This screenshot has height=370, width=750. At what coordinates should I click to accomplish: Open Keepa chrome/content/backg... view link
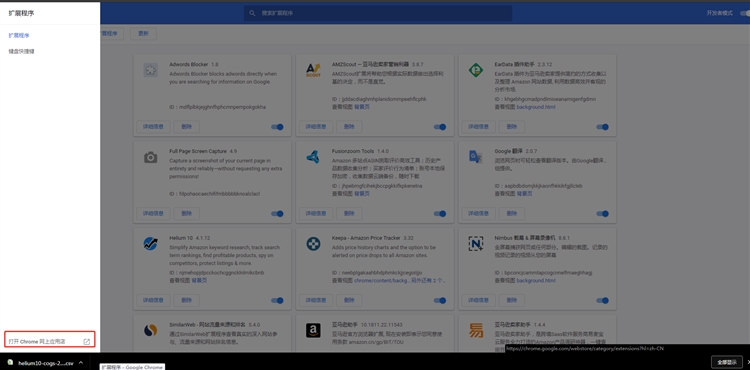382,281
